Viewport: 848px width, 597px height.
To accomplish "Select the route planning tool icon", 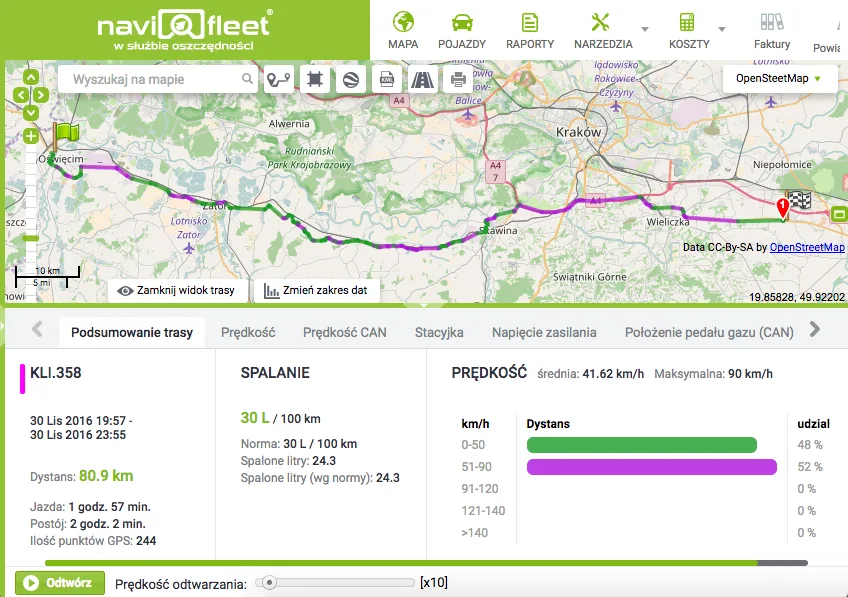I will click(x=279, y=80).
